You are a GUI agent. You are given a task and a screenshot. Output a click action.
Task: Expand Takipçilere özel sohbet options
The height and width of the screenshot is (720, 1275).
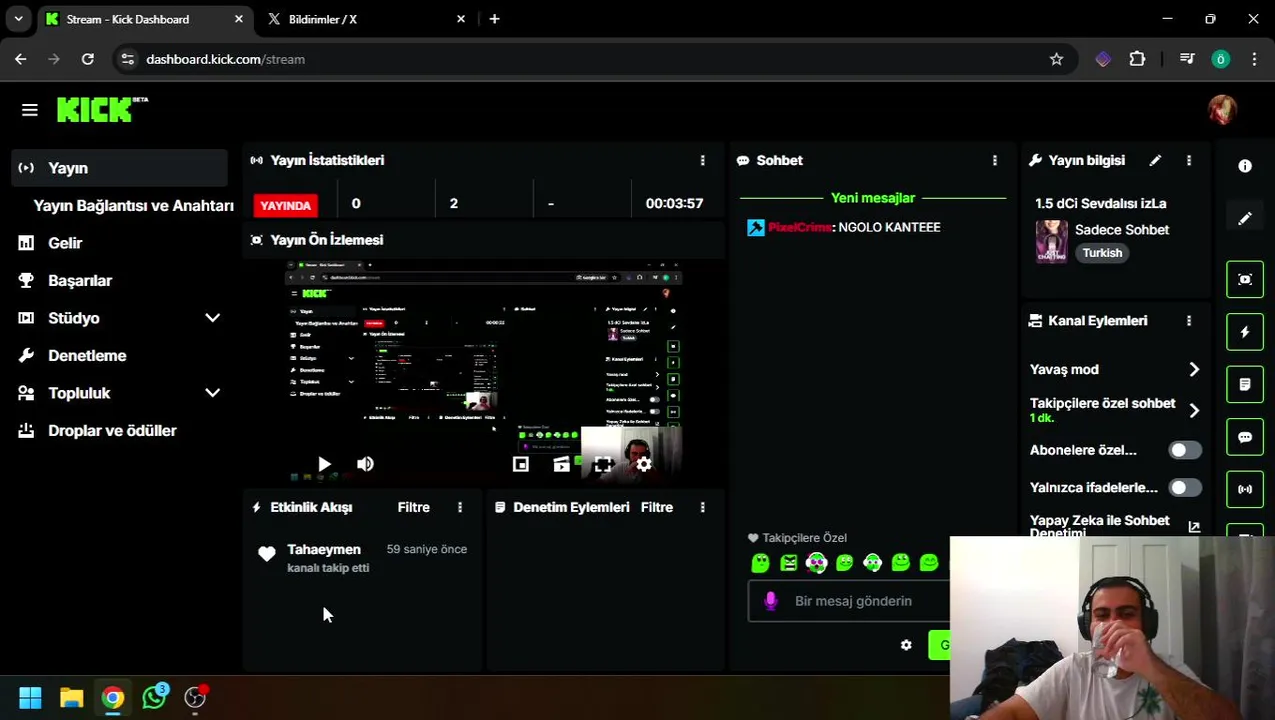(1194, 410)
